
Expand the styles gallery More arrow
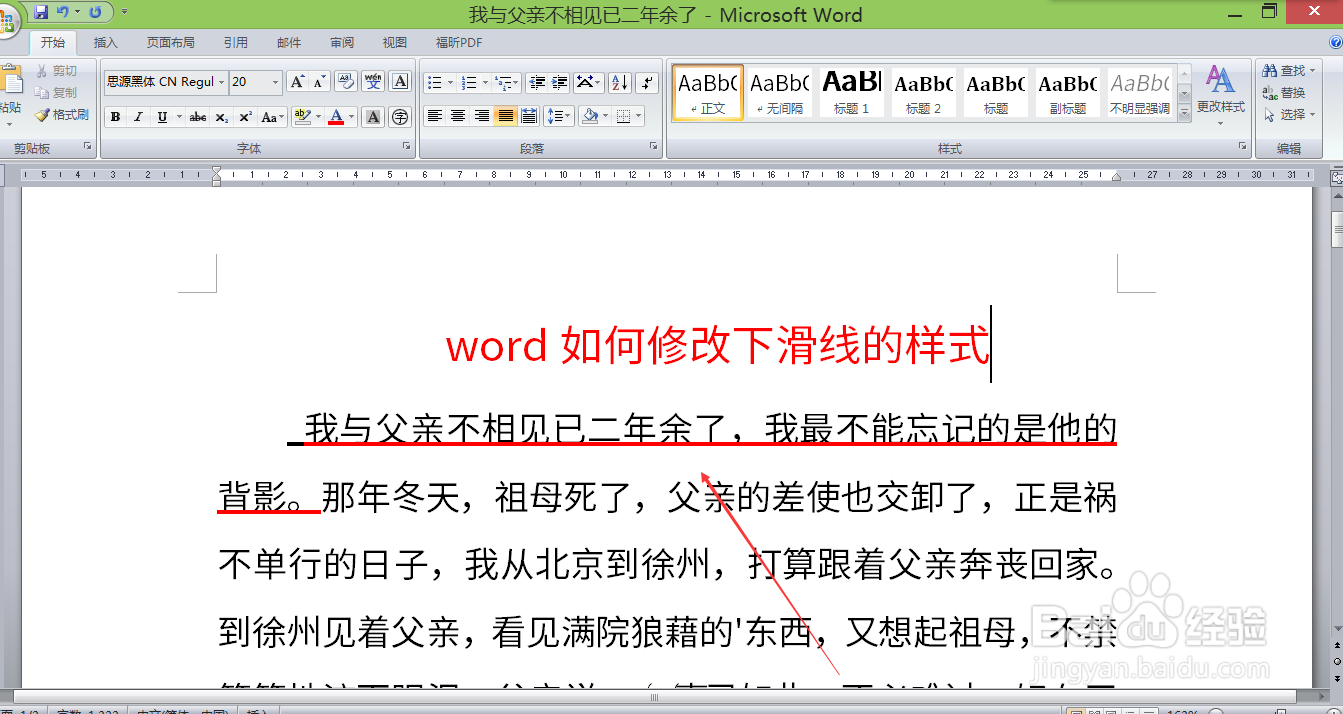tap(1185, 114)
